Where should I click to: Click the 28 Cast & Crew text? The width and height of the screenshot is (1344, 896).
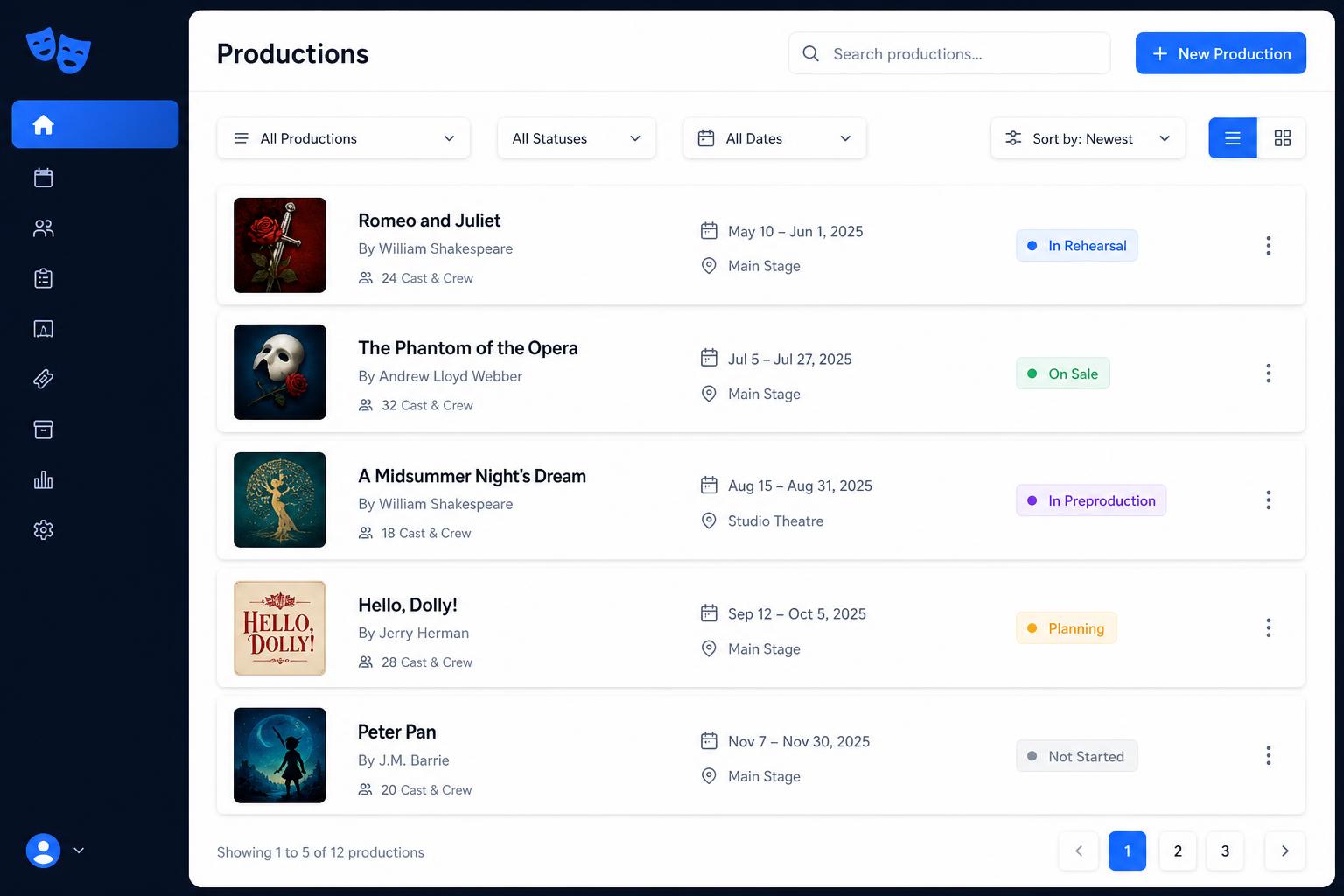[427, 662]
